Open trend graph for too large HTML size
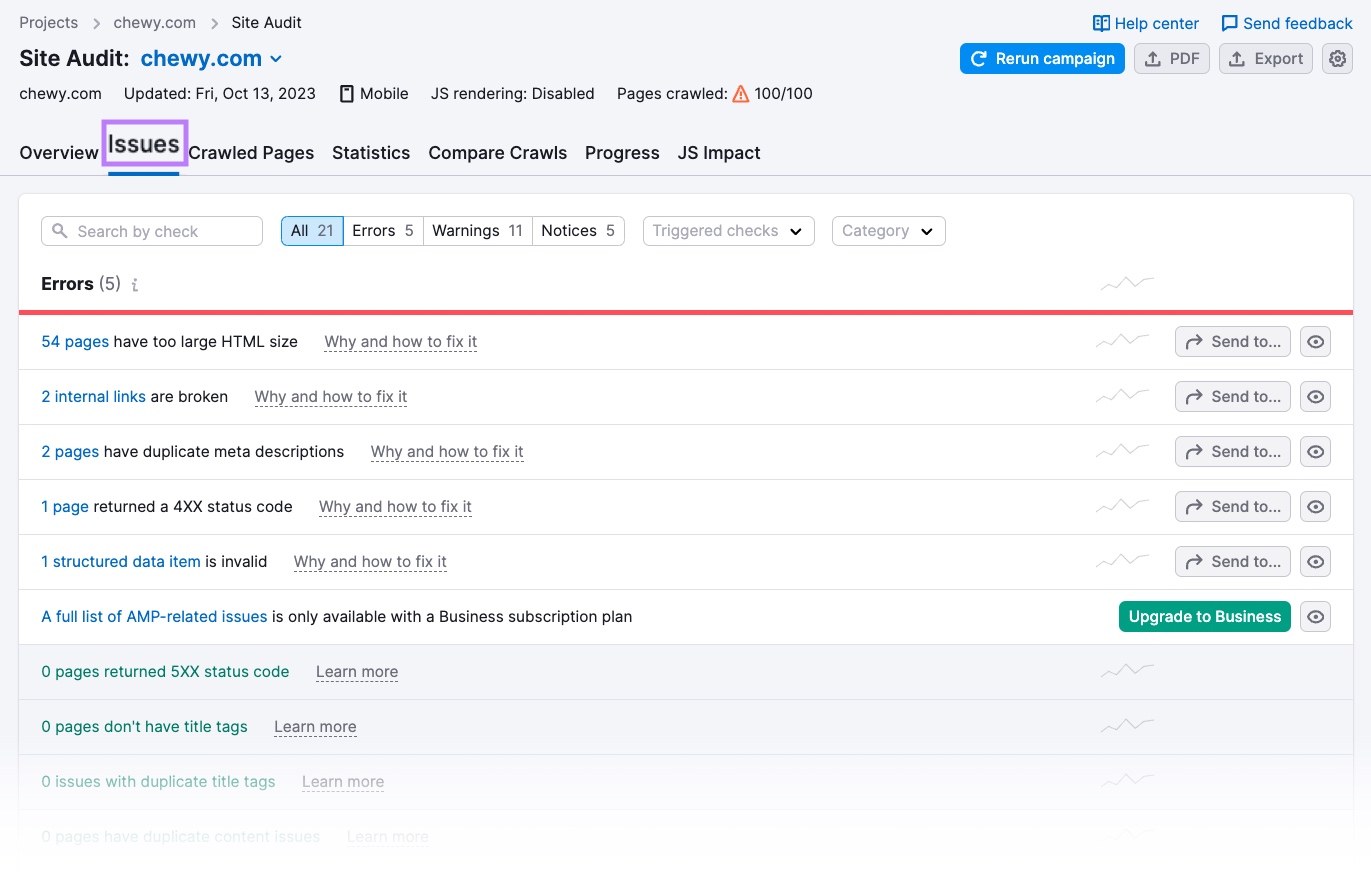The image size is (1371, 875). (x=1122, y=341)
